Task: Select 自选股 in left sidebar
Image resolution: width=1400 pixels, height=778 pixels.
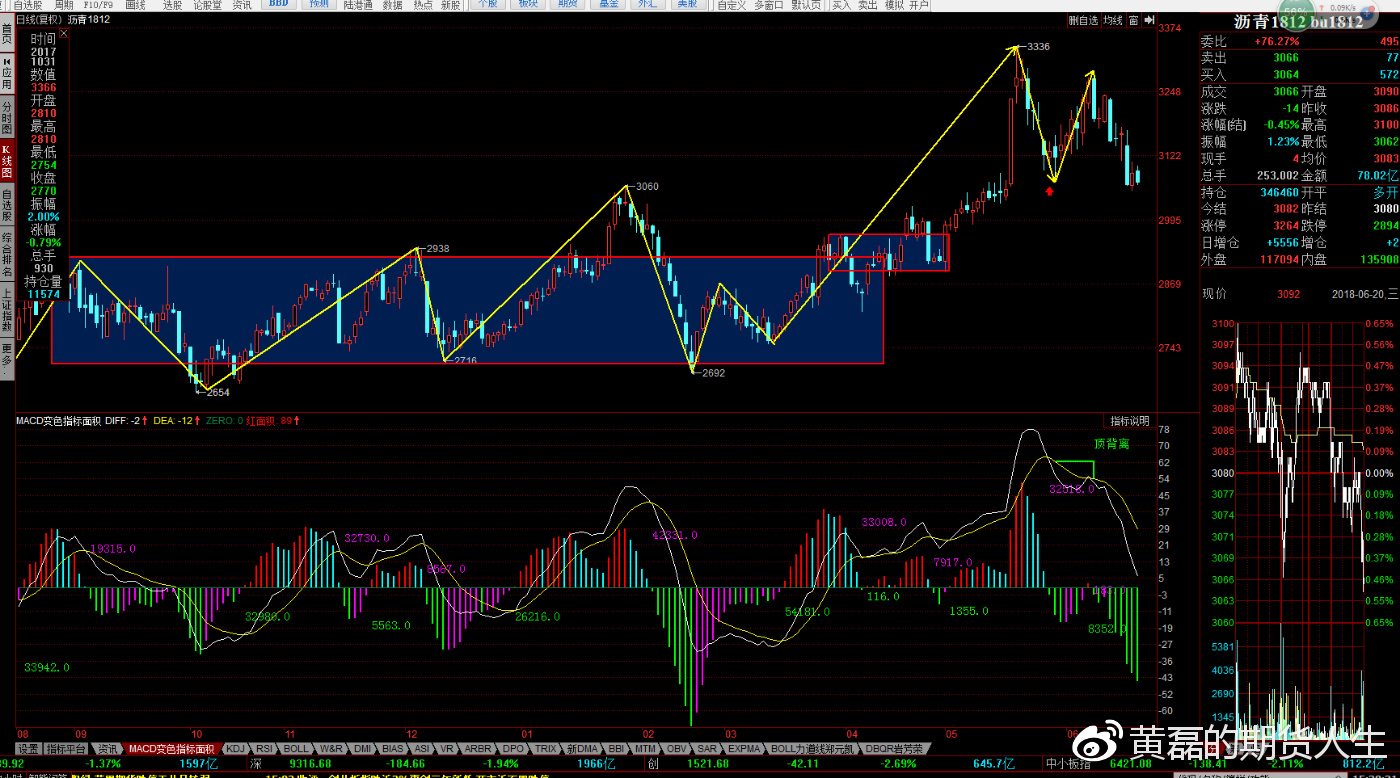Action: pyautogui.click(x=7, y=205)
